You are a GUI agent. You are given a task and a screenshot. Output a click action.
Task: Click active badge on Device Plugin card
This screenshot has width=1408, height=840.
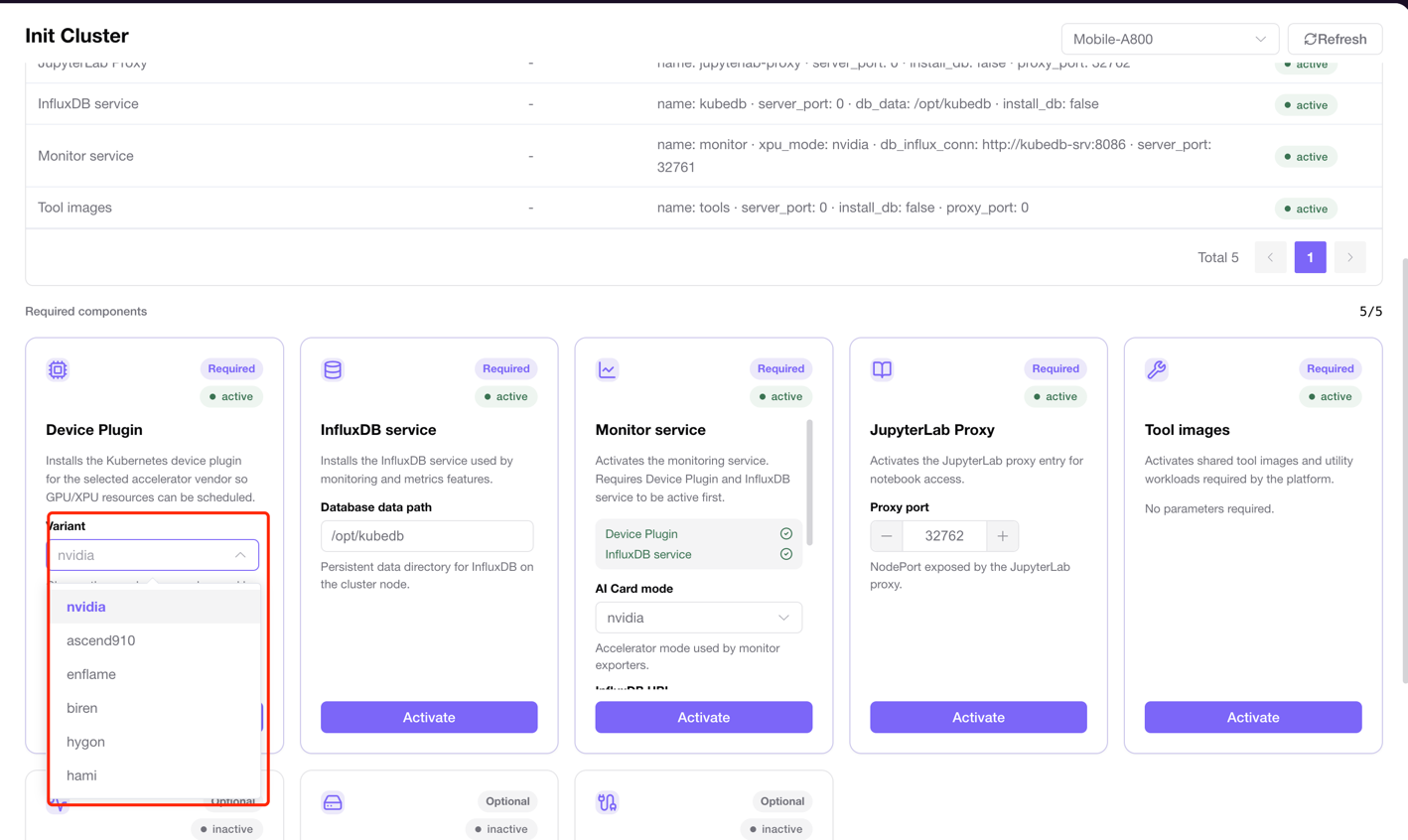pos(230,396)
